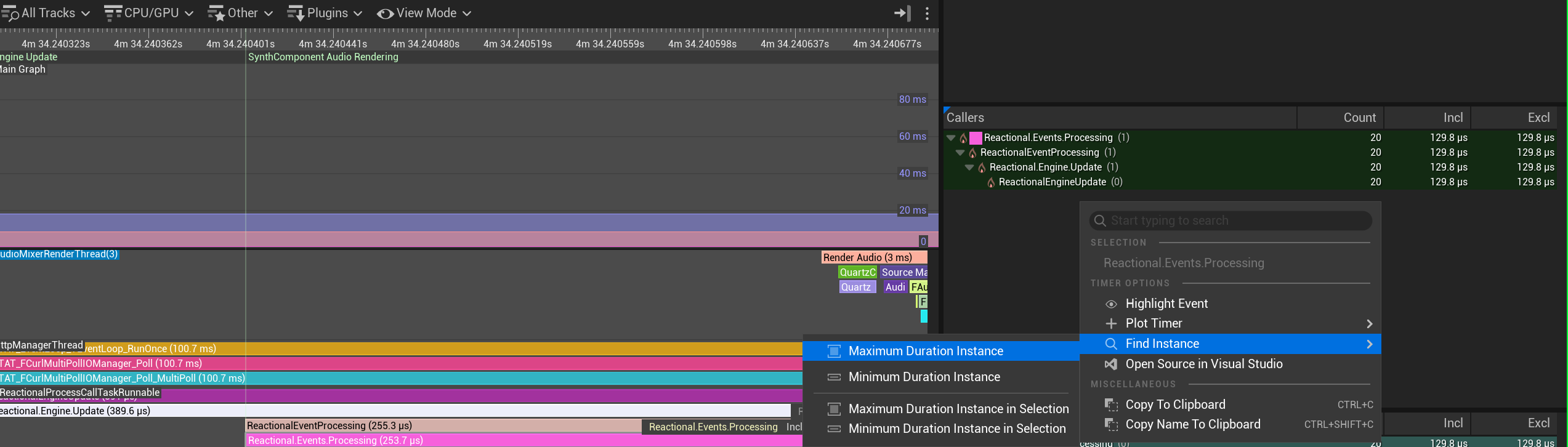The height and width of the screenshot is (447, 1568).
Task: Click the Maximum Duration Instance icon
Action: click(834, 351)
